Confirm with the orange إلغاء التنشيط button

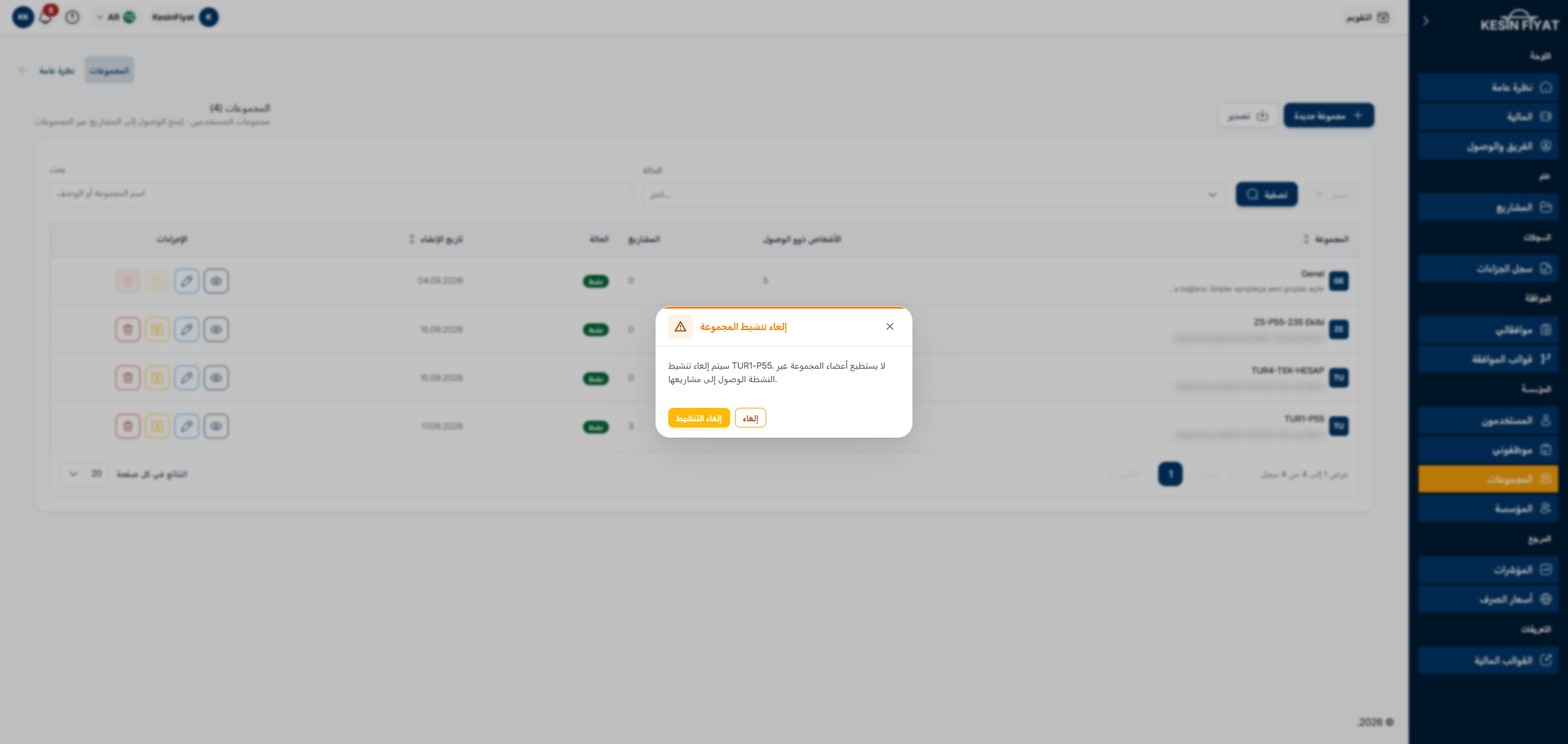click(x=699, y=418)
